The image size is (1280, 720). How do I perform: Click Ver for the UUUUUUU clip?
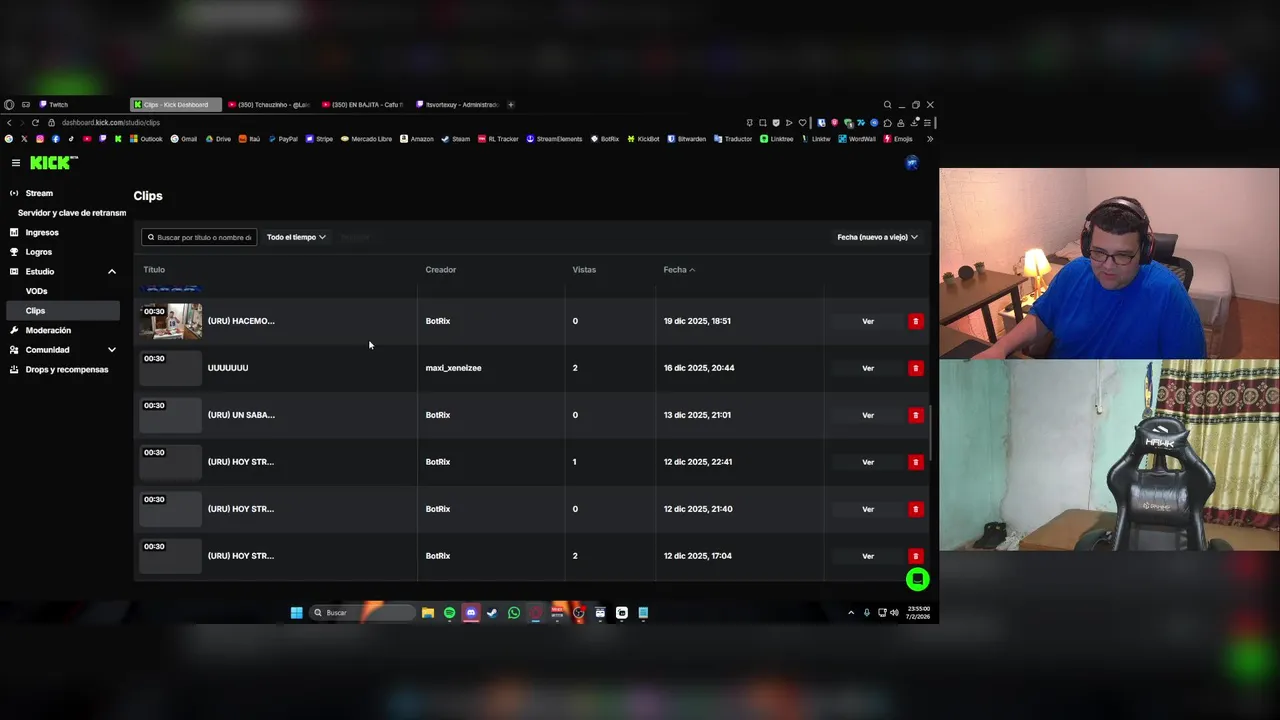pyautogui.click(x=868, y=368)
